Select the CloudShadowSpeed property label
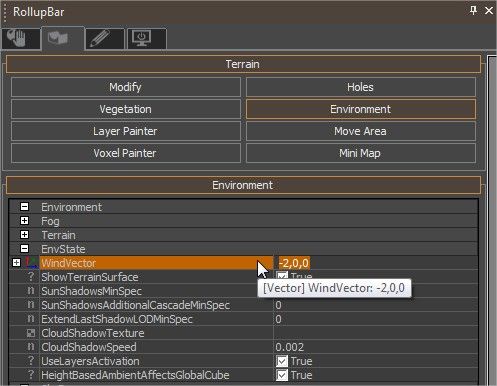This screenshot has height=386, width=497. click(89, 347)
